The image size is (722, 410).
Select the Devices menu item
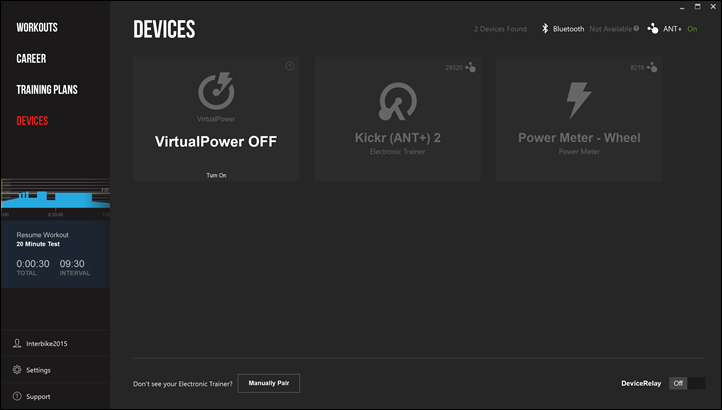32,121
